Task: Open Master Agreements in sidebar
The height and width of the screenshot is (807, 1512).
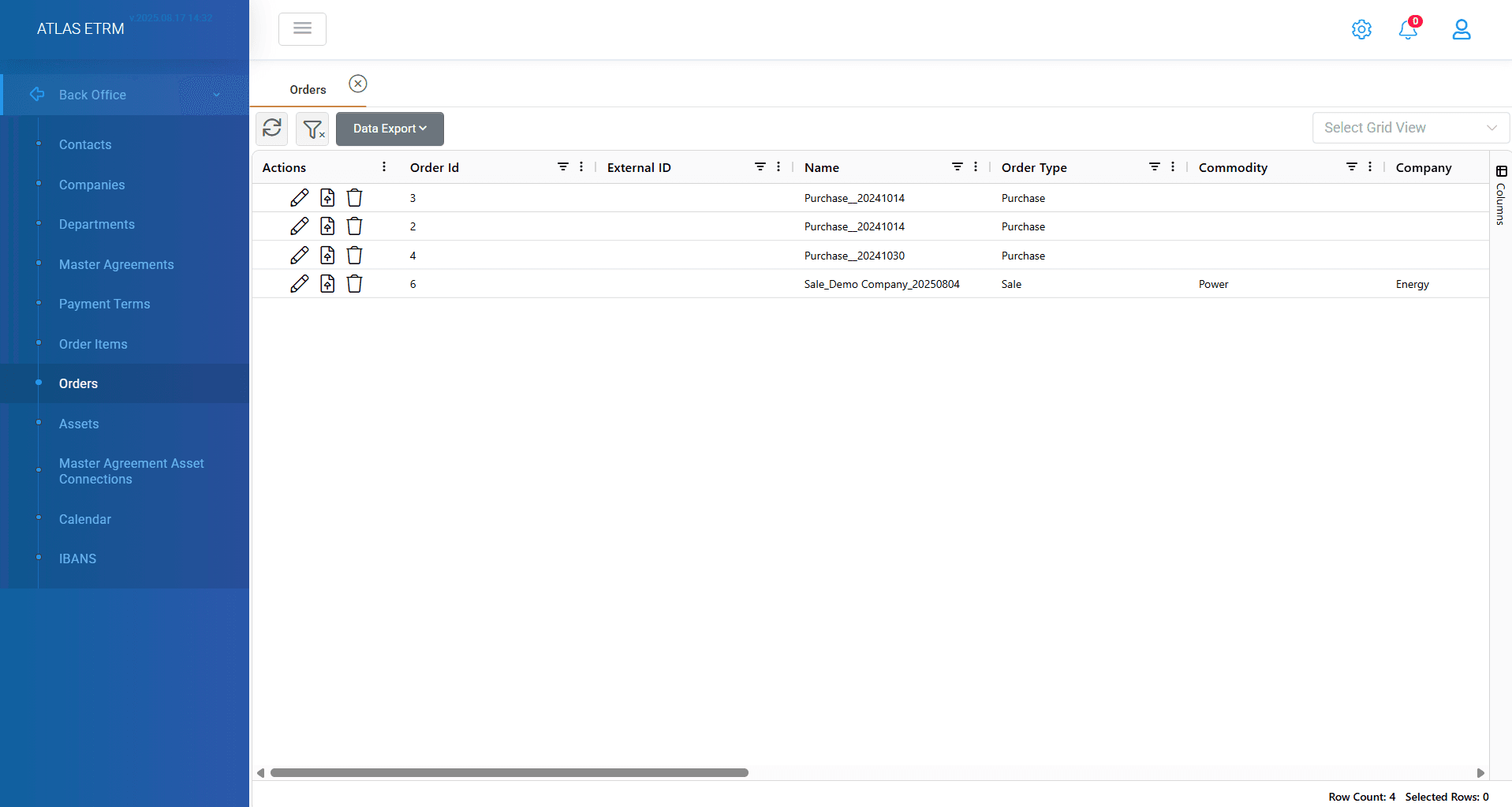Action: (x=117, y=264)
